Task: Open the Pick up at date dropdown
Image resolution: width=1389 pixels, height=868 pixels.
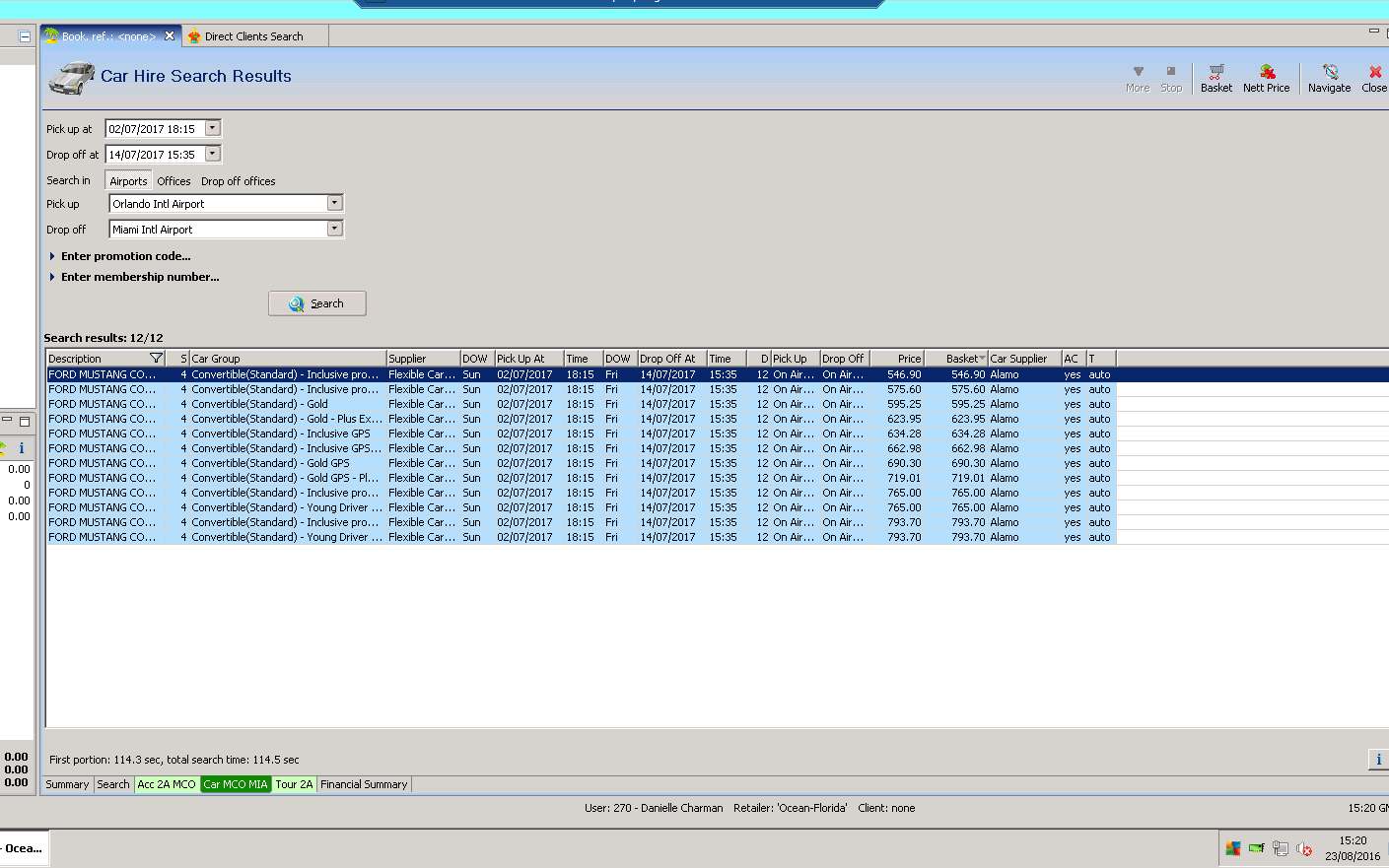Action: click(x=212, y=128)
